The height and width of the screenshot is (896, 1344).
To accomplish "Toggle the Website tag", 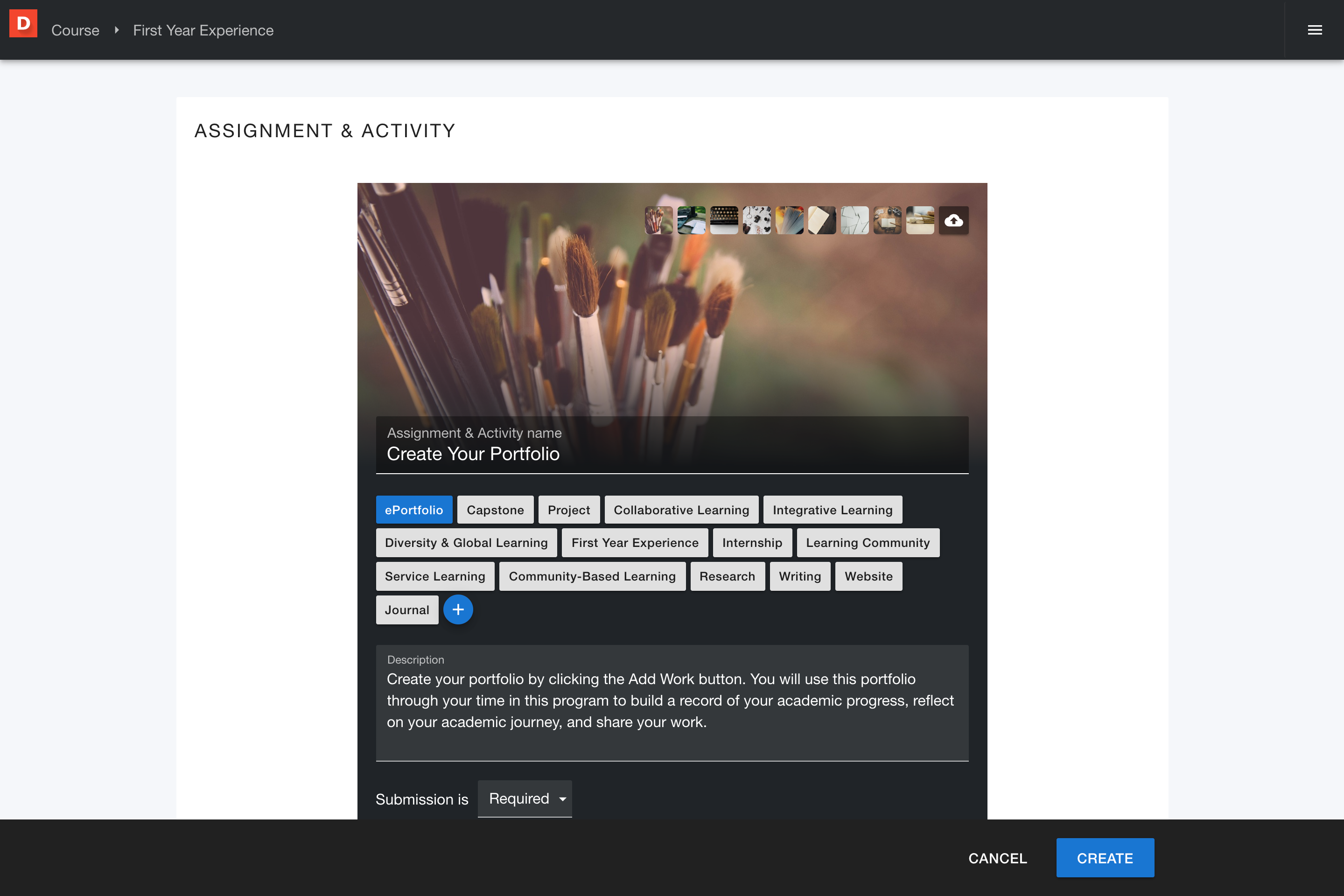I will 868,576.
